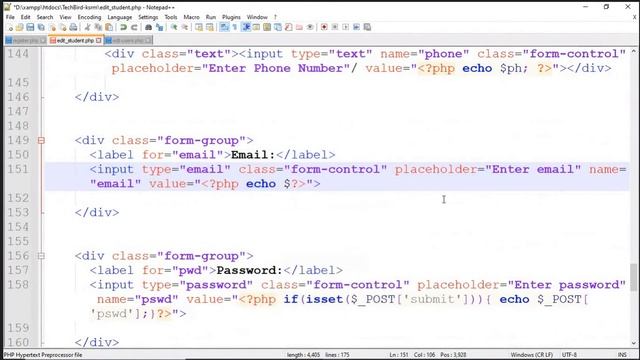Click the Stop Recording macro icon
Image resolution: width=640 pixels, height=360 pixels.
pyautogui.click(x=335, y=27)
